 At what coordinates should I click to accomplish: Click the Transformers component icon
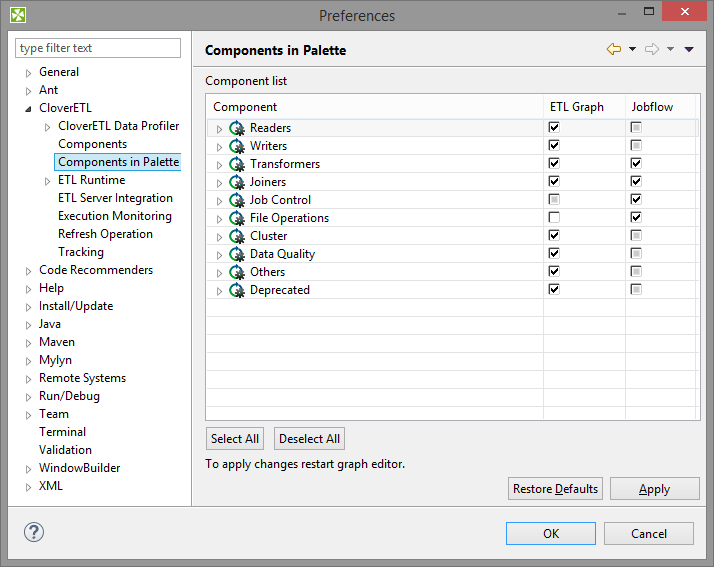237,164
